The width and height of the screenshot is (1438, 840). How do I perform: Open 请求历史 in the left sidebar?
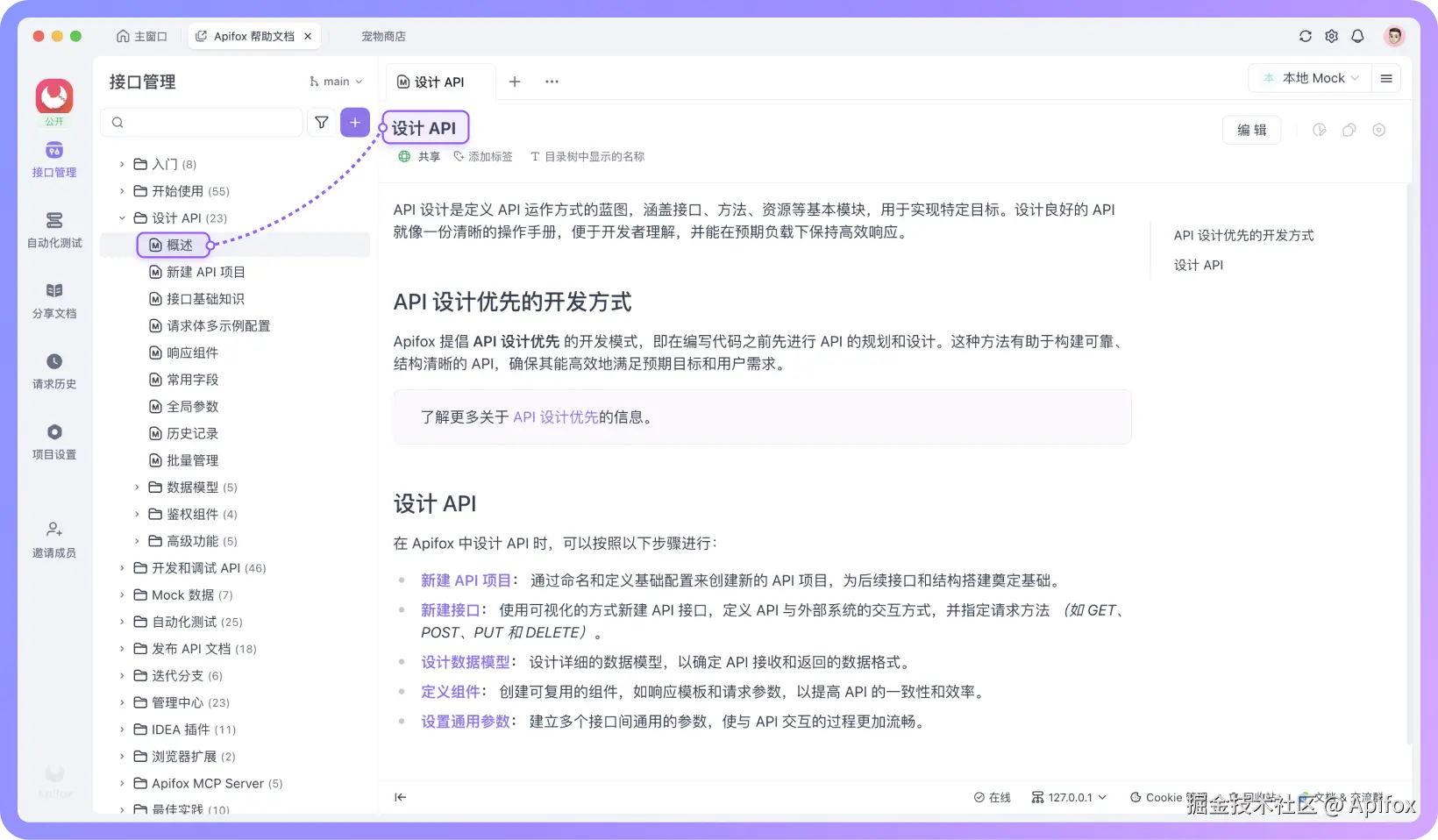[x=54, y=371]
